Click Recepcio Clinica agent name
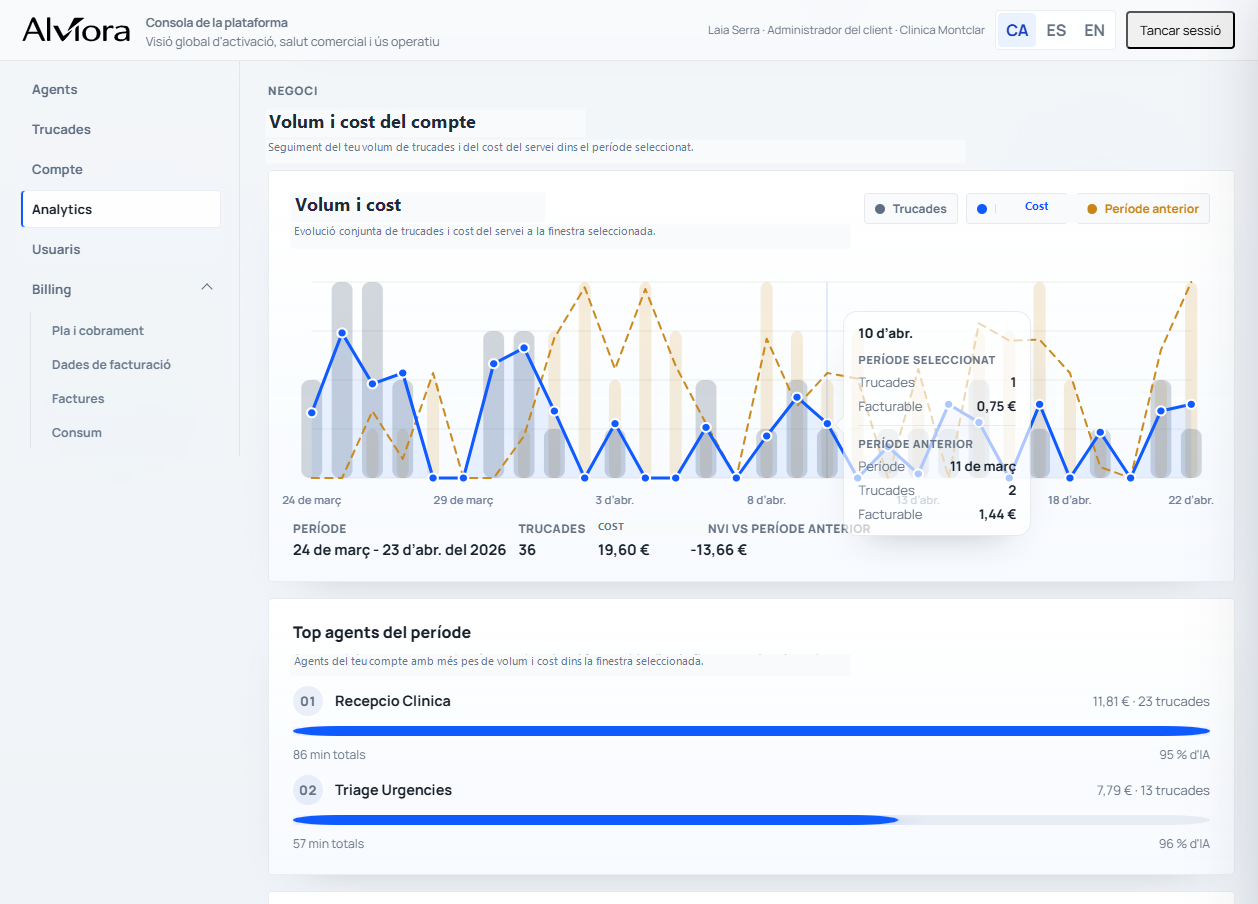 pos(393,702)
